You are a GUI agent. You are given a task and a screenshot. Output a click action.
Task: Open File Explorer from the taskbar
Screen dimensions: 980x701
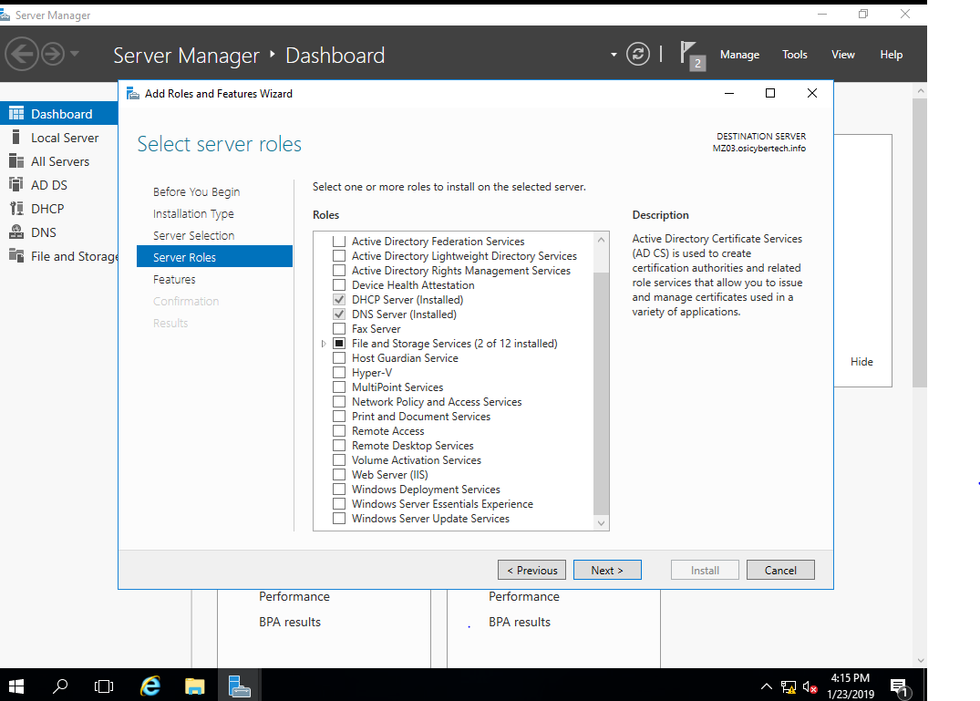(195, 687)
